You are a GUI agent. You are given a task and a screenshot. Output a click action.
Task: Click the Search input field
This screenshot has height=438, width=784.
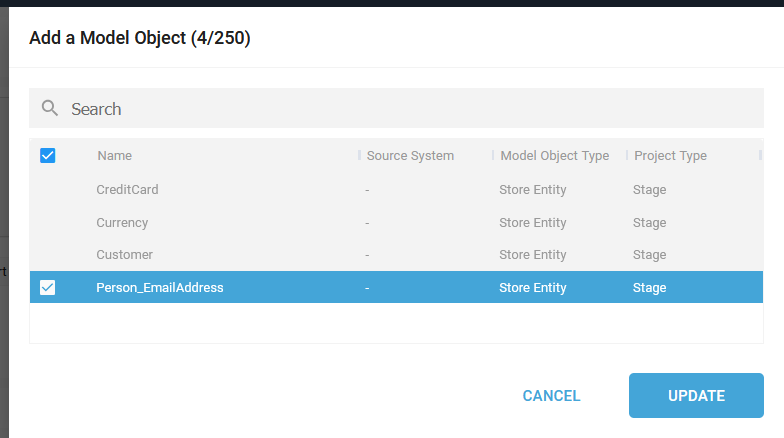pyautogui.click(x=396, y=108)
